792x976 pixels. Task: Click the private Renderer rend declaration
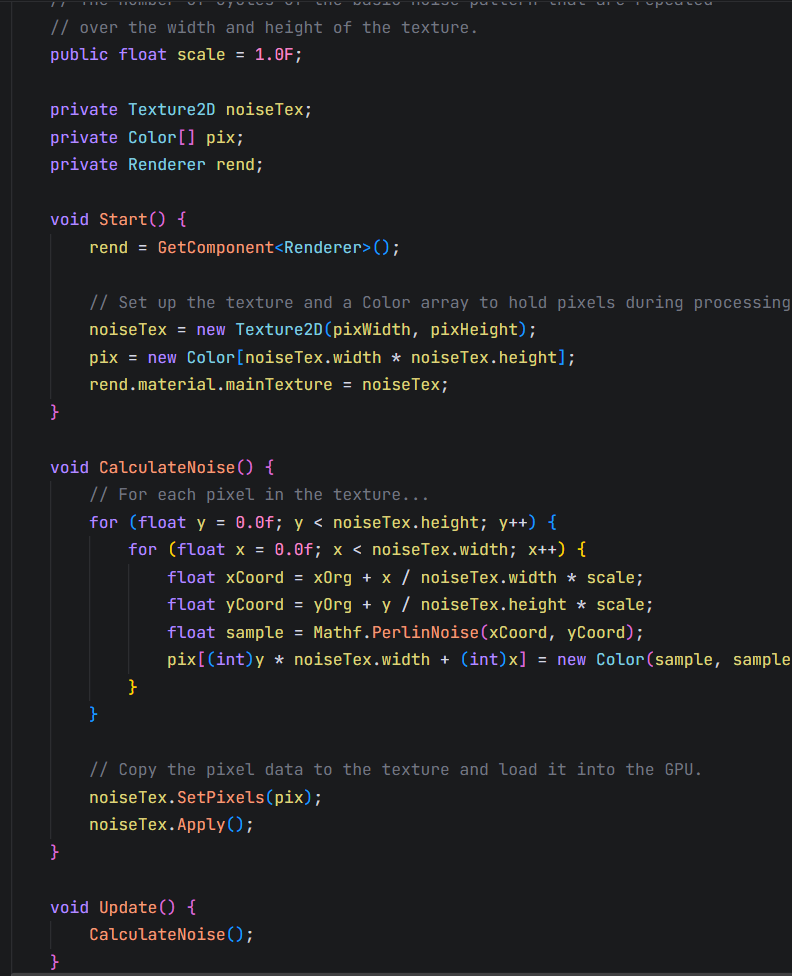(x=235, y=164)
